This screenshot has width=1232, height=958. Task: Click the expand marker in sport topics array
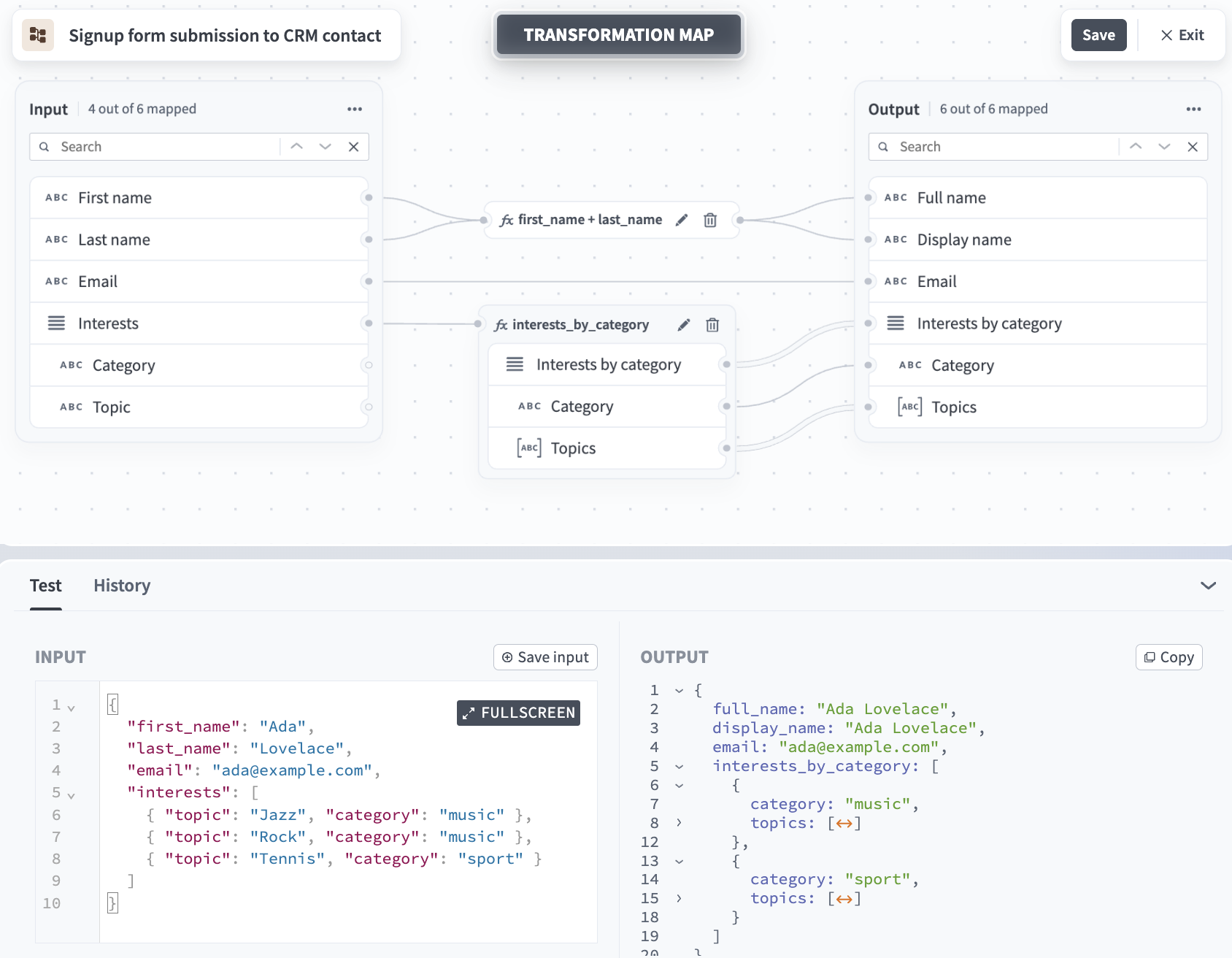click(844, 899)
